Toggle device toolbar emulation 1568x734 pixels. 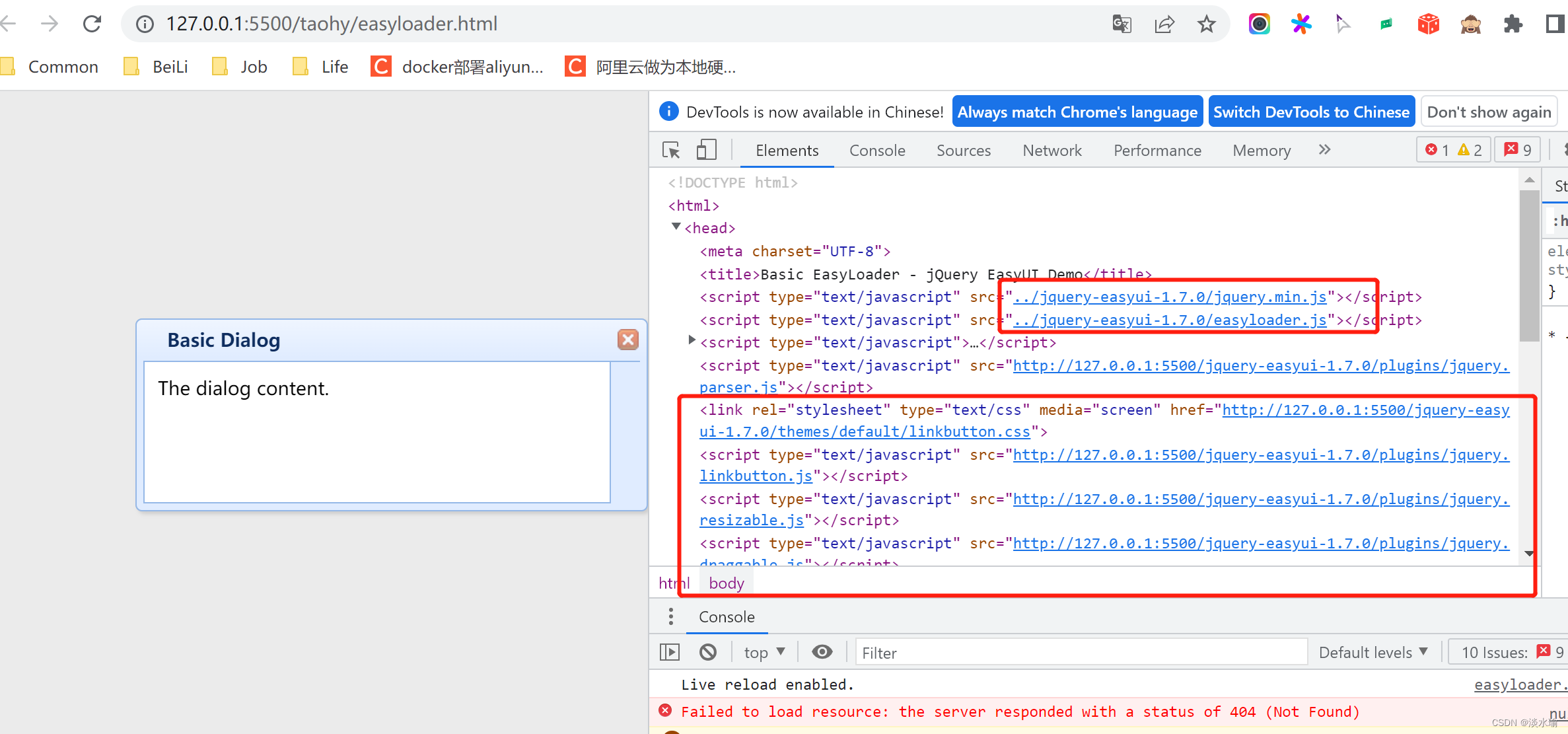(x=706, y=150)
